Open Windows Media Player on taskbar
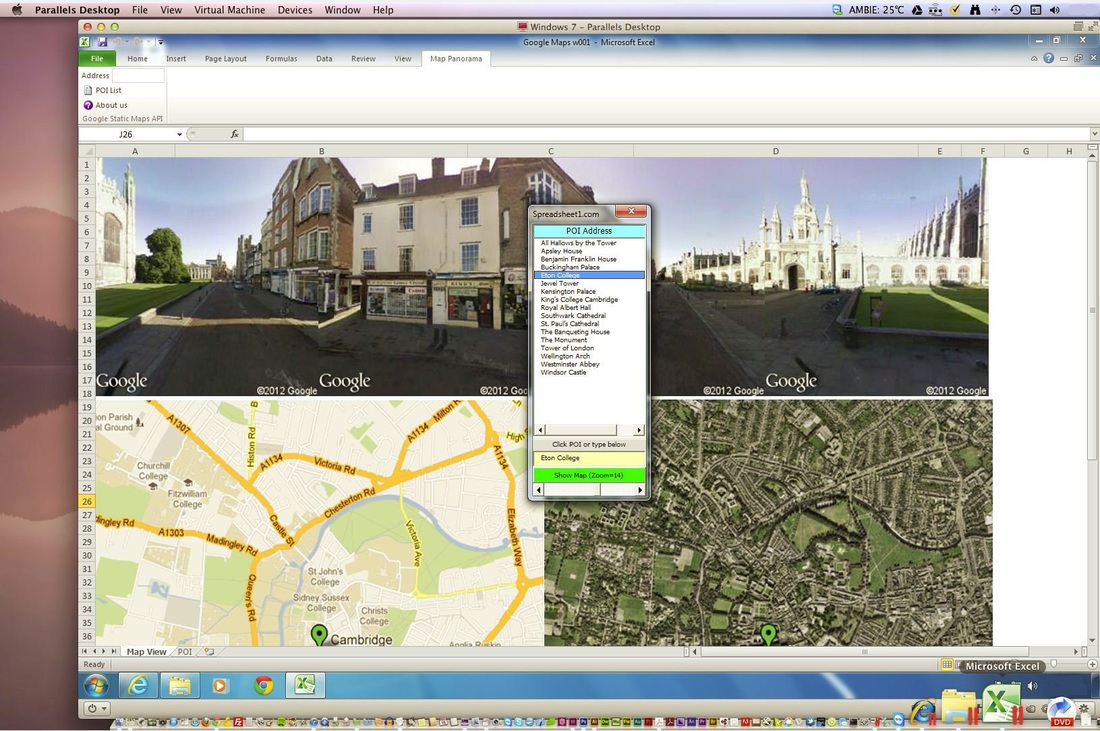Image resolution: width=1100 pixels, height=731 pixels. coord(220,685)
